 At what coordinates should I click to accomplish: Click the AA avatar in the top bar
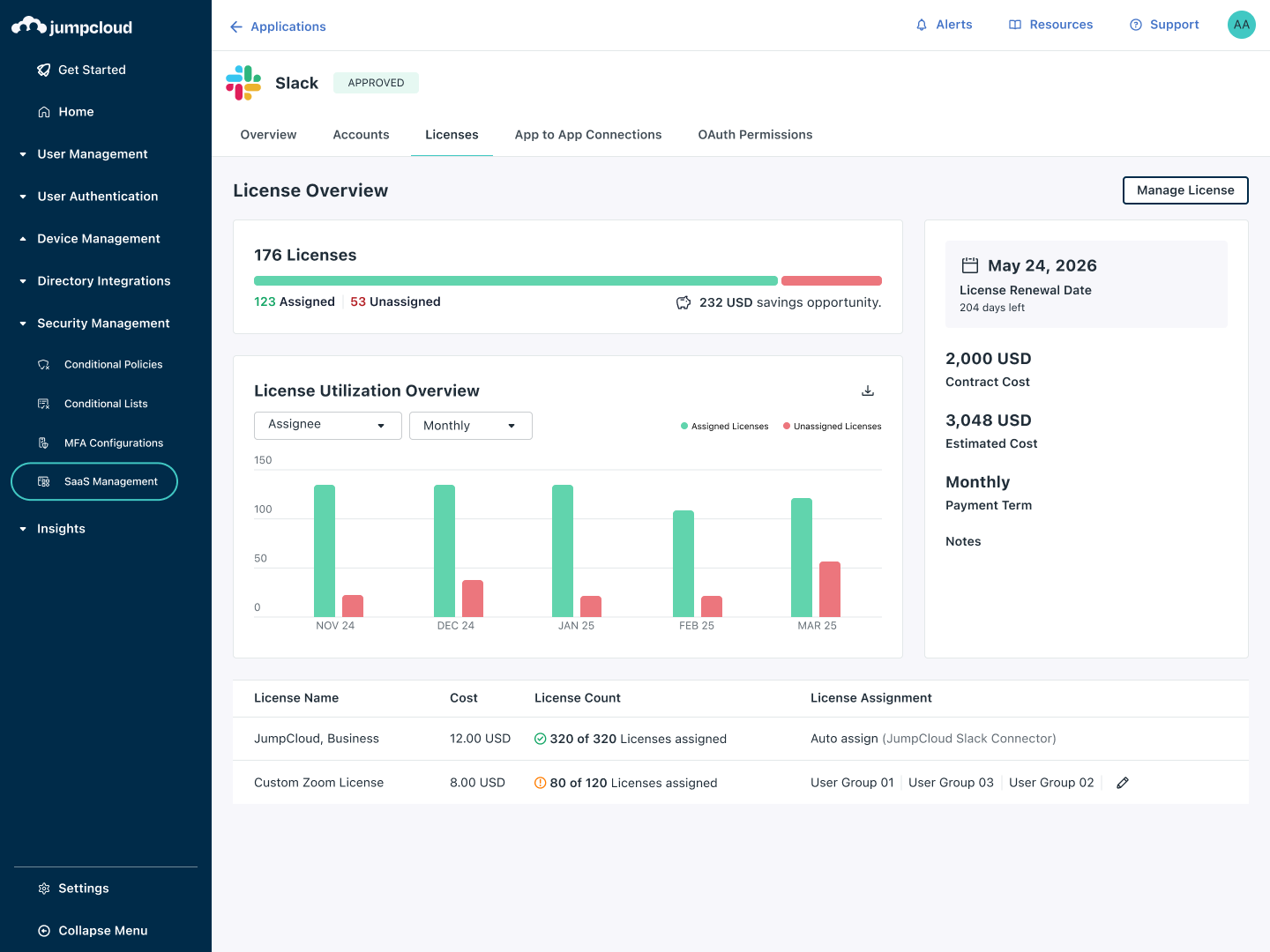pyautogui.click(x=1241, y=24)
